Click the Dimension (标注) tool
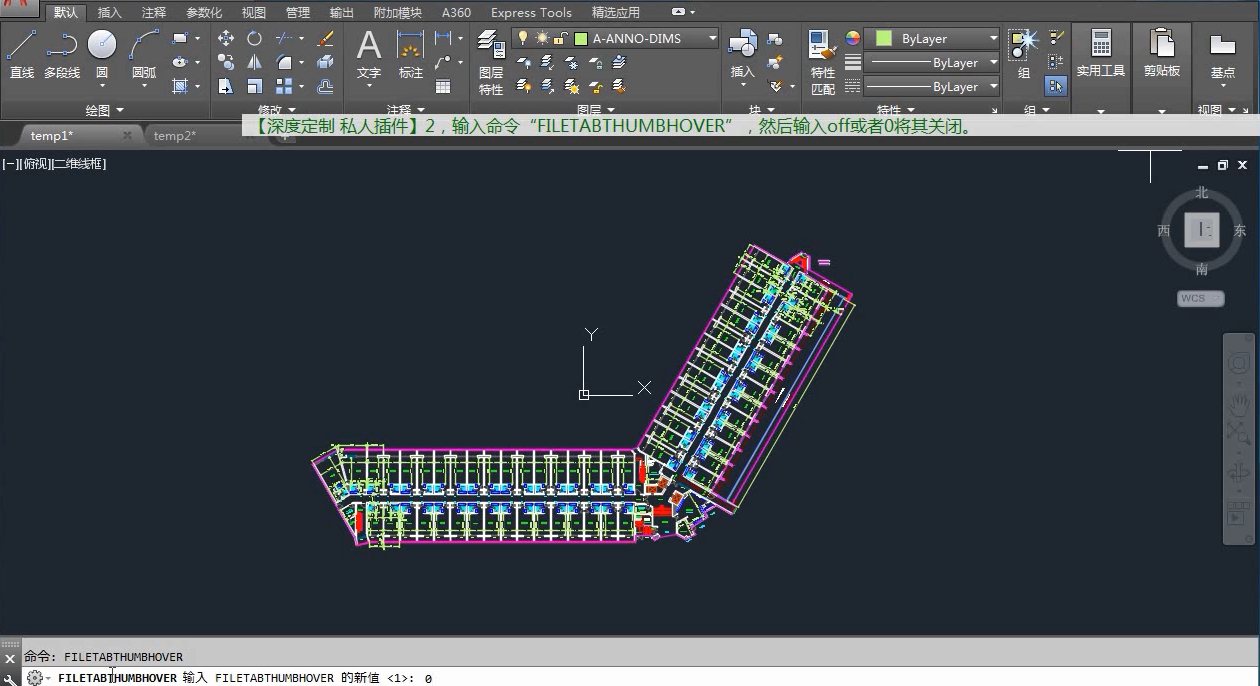Screen dimensions: 1260x686 point(411,54)
